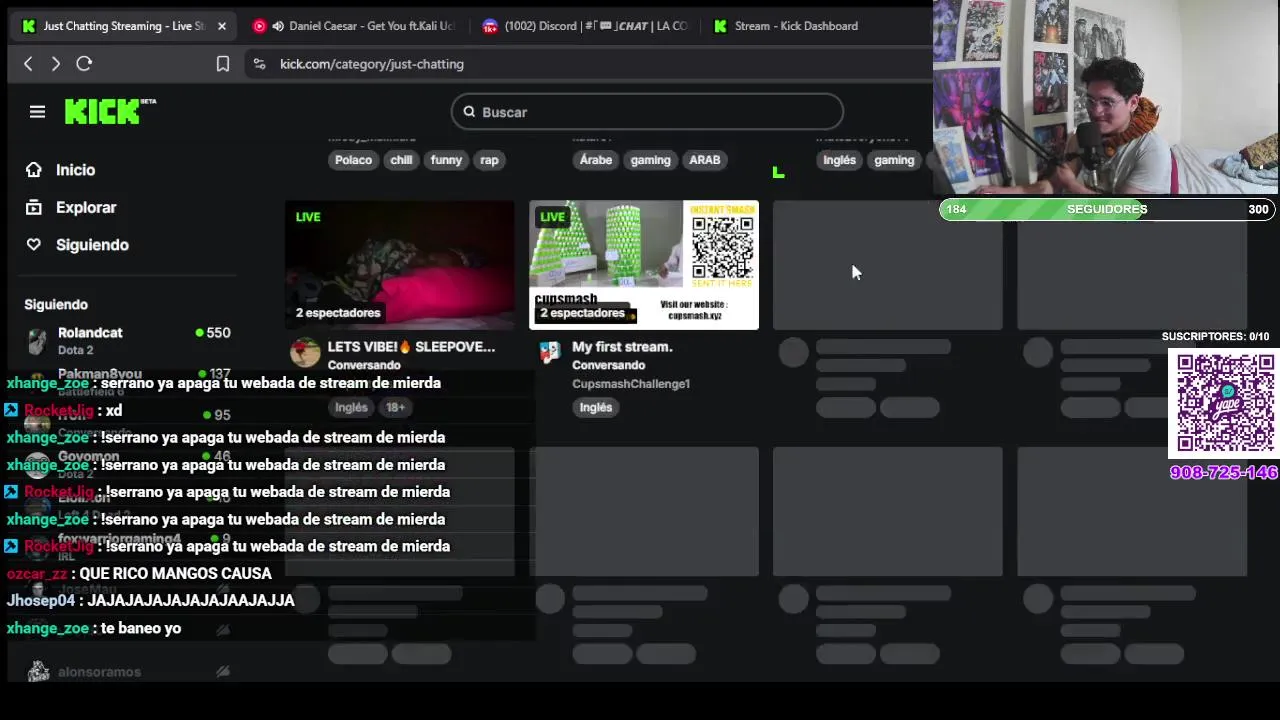Click '550' viewer count beside Rolandcat

218,333
